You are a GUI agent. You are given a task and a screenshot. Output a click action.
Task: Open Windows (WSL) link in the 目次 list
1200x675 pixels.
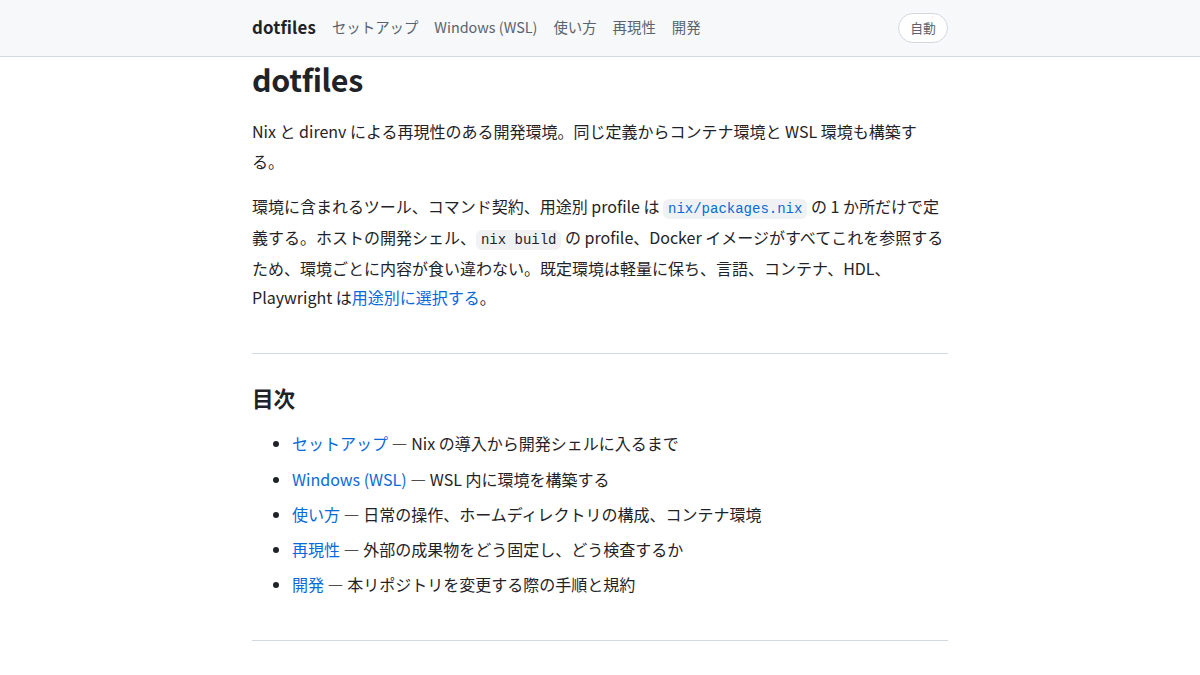349,480
